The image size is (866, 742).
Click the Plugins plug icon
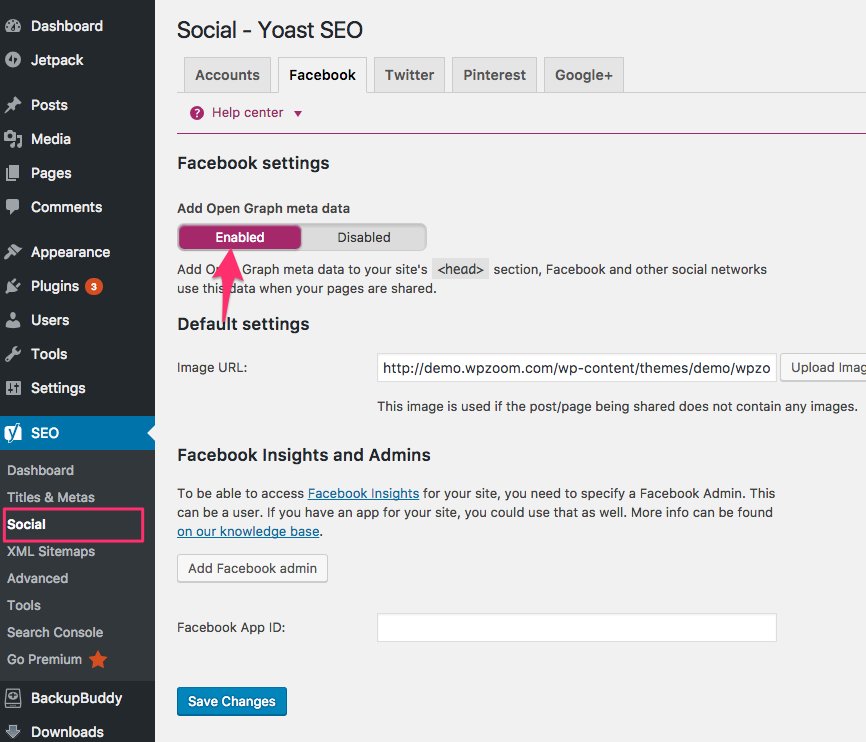pos(13,286)
